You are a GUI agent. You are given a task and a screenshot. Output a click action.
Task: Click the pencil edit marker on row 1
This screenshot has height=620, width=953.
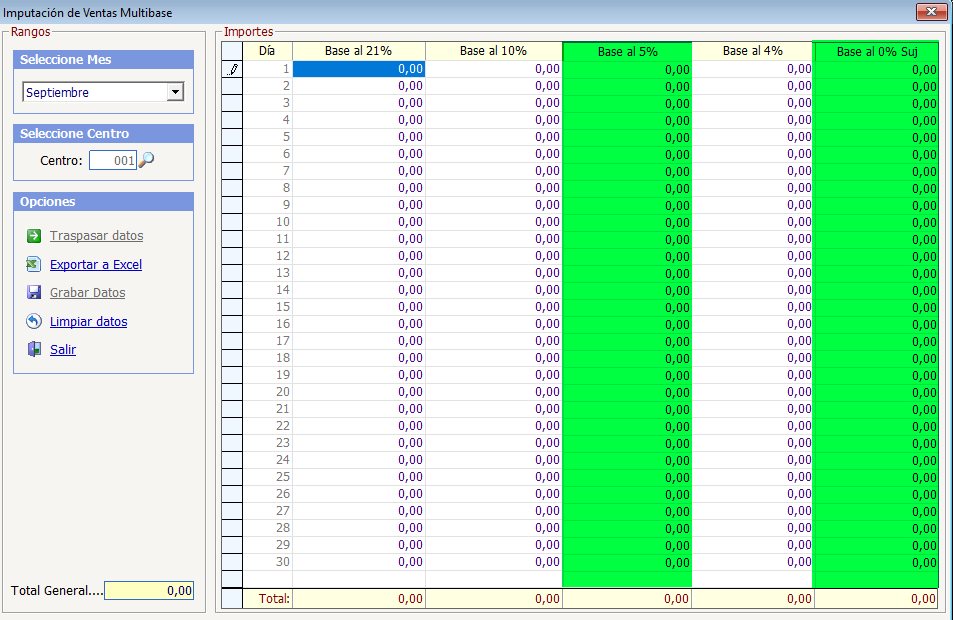(232, 69)
